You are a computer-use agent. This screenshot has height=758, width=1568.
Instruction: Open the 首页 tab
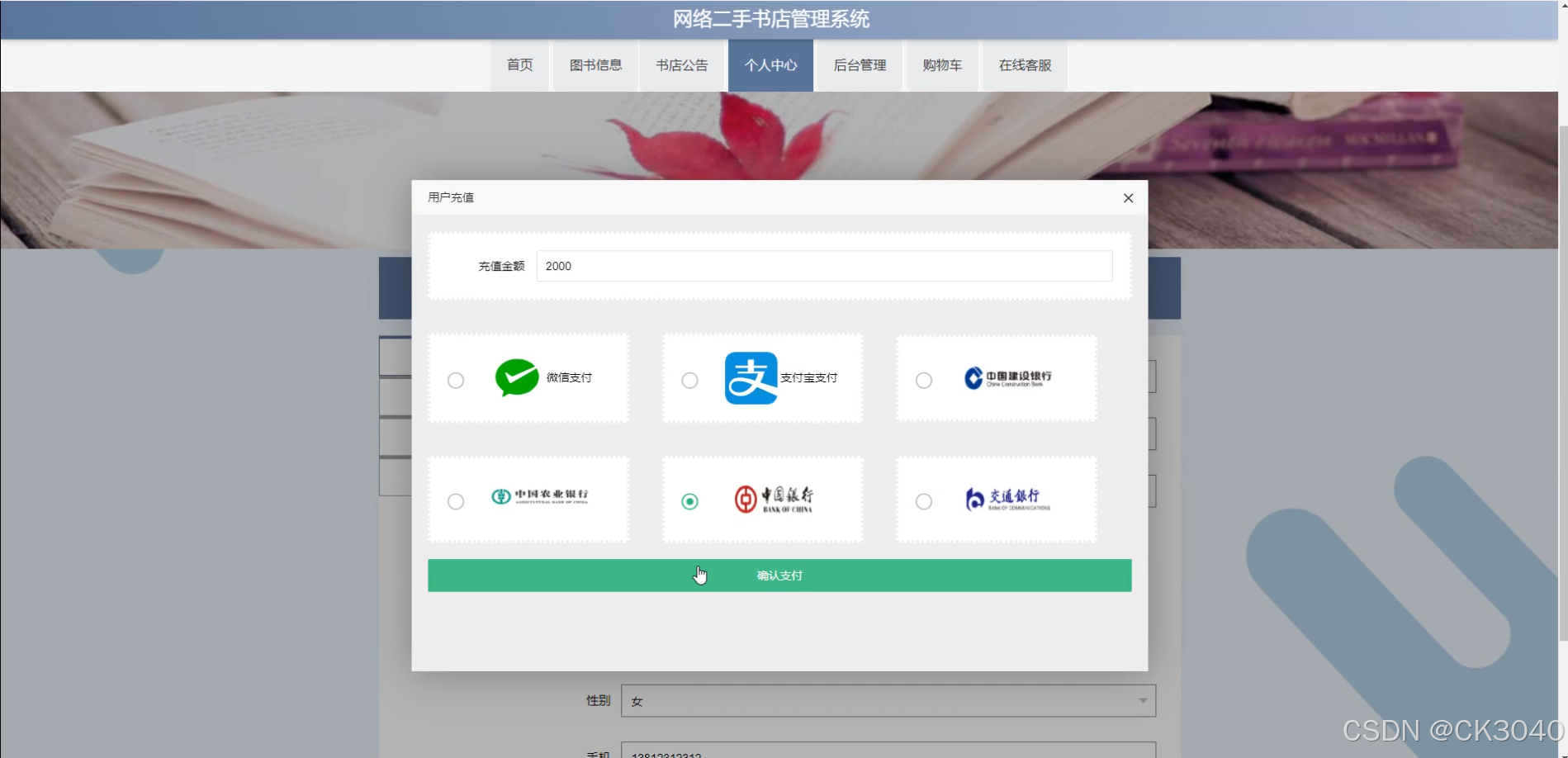coord(519,65)
